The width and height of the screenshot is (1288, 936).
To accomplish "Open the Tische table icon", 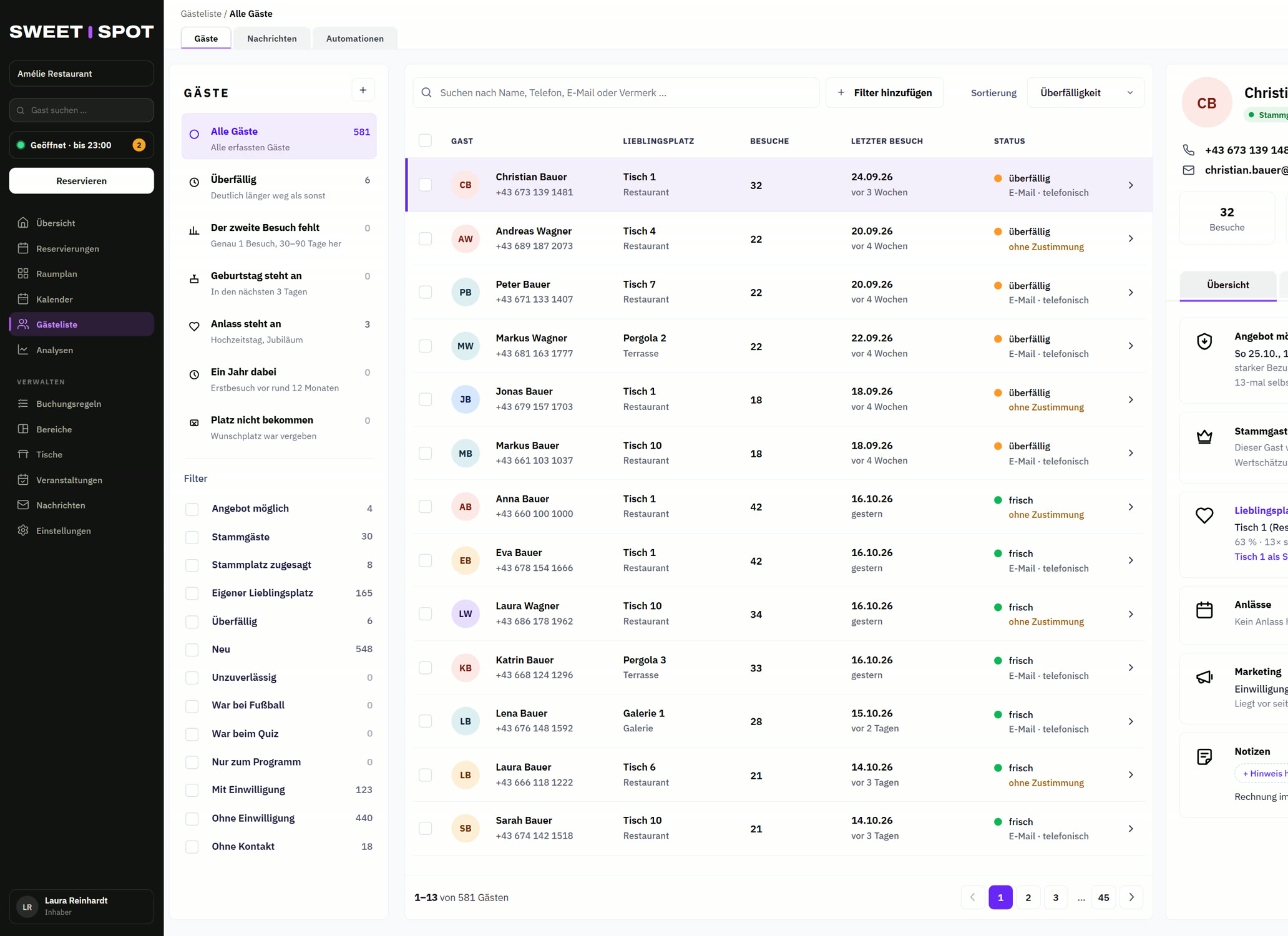I will pos(23,454).
